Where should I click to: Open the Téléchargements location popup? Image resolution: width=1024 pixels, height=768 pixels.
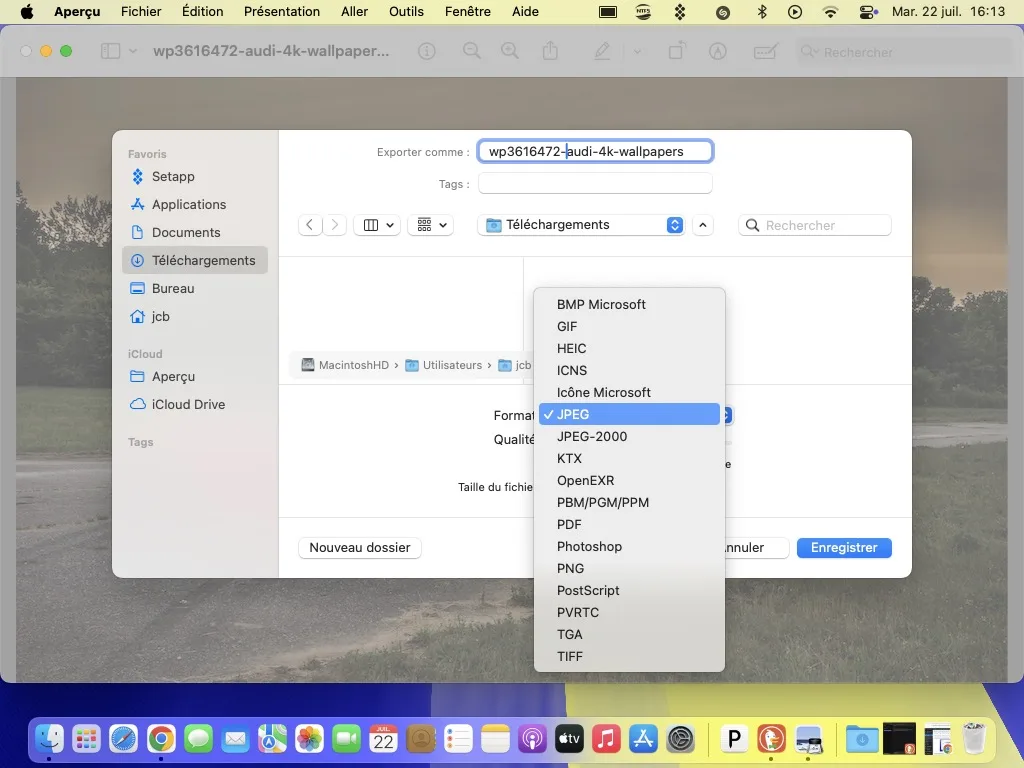tap(581, 225)
